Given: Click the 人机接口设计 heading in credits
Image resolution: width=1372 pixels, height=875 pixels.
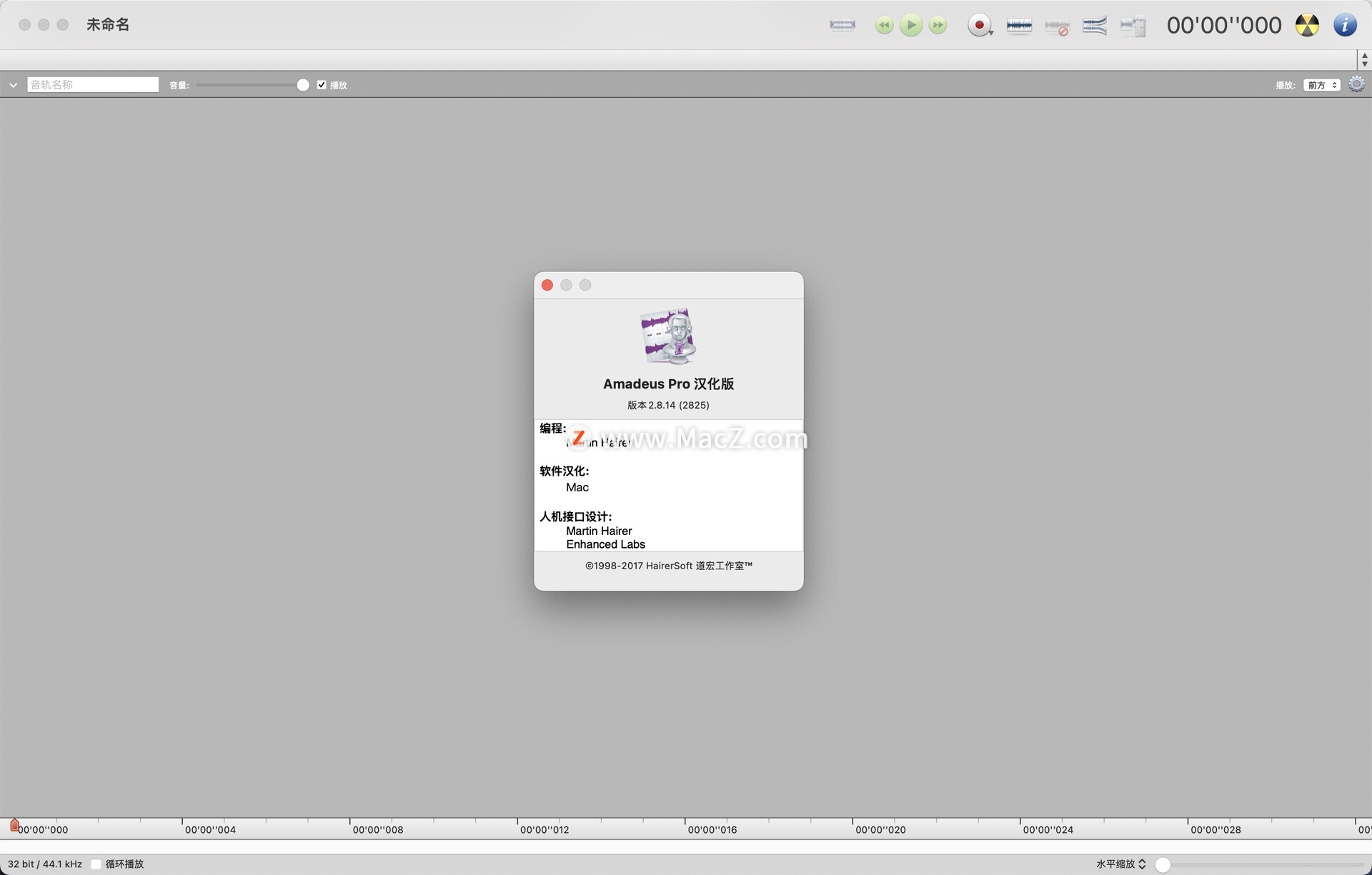Looking at the screenshot, I should 575,516.
